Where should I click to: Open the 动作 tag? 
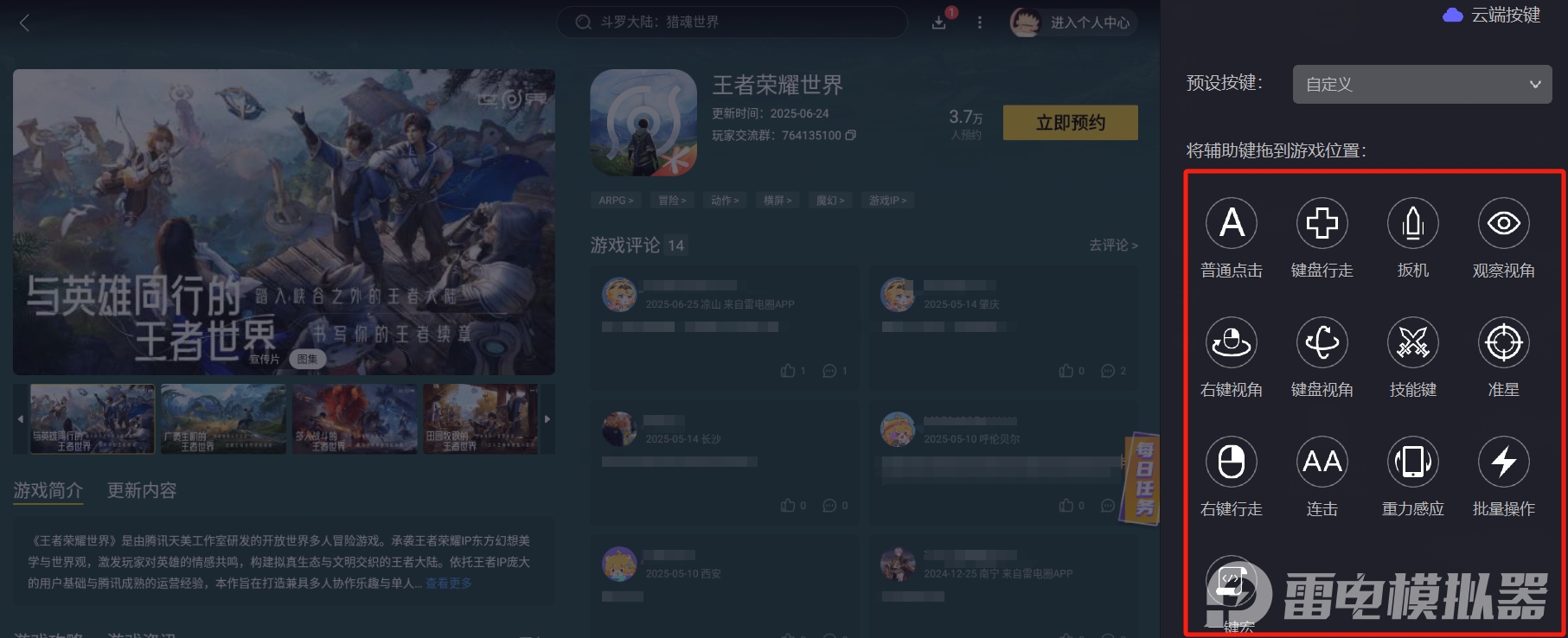725,201
